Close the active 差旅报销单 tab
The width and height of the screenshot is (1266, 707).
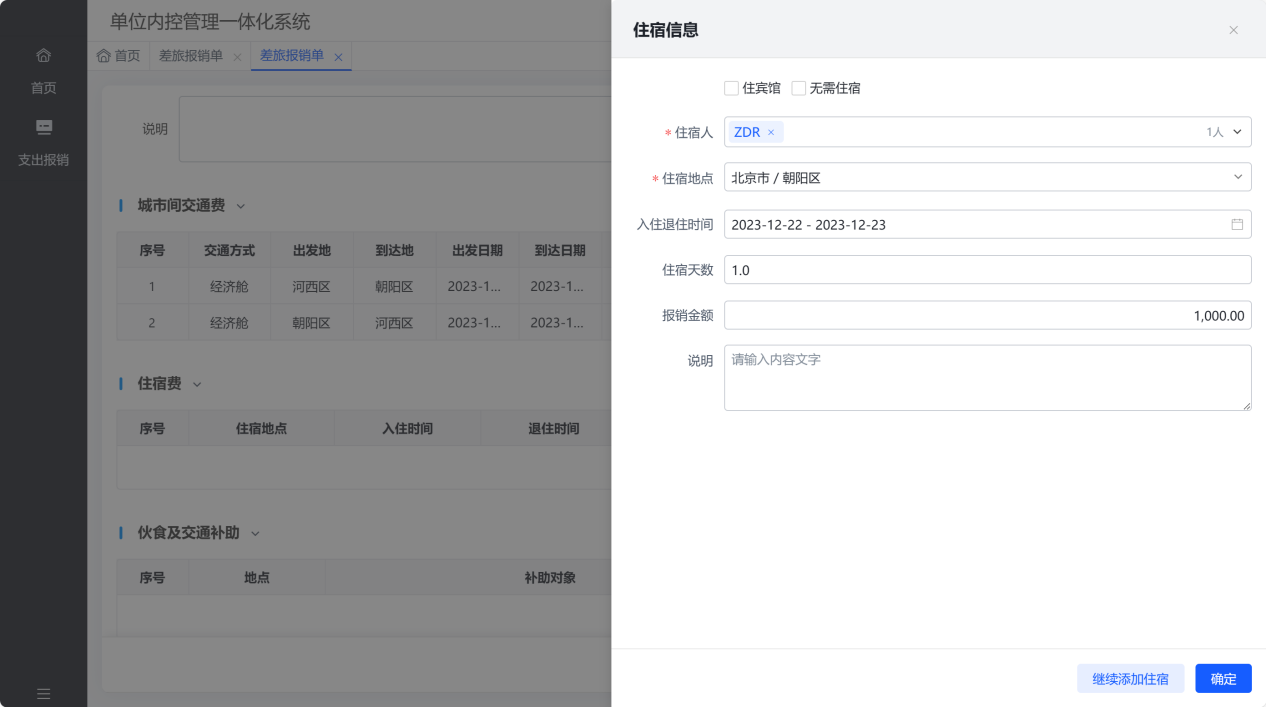(338, 57)
